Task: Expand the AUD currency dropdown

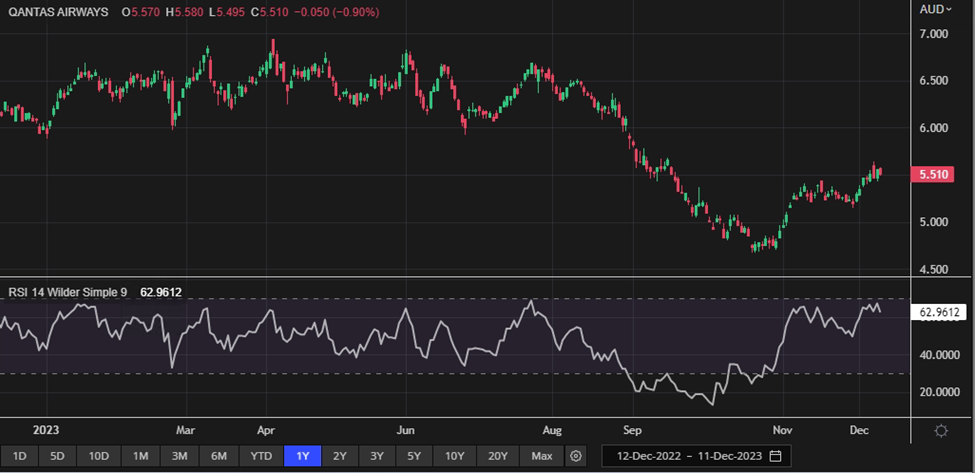Action: pos(936,9)
